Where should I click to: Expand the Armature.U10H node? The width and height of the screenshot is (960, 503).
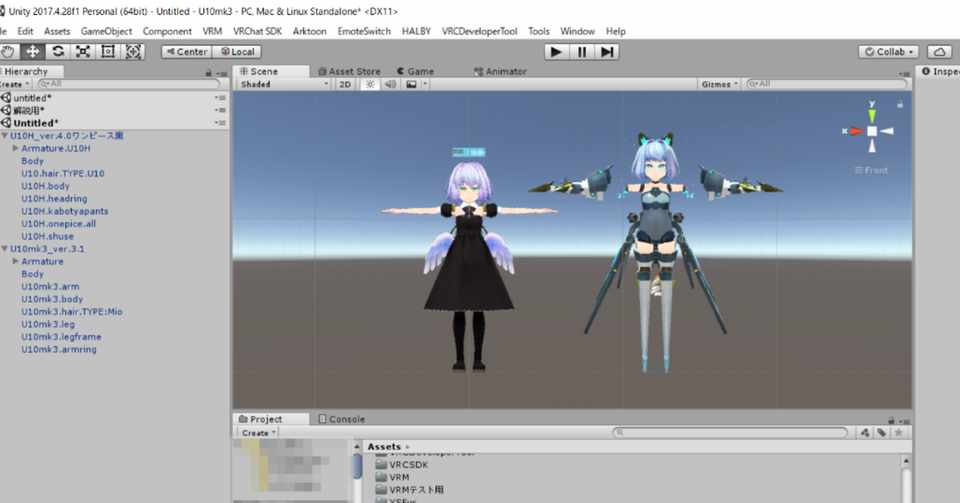(15, 148)
